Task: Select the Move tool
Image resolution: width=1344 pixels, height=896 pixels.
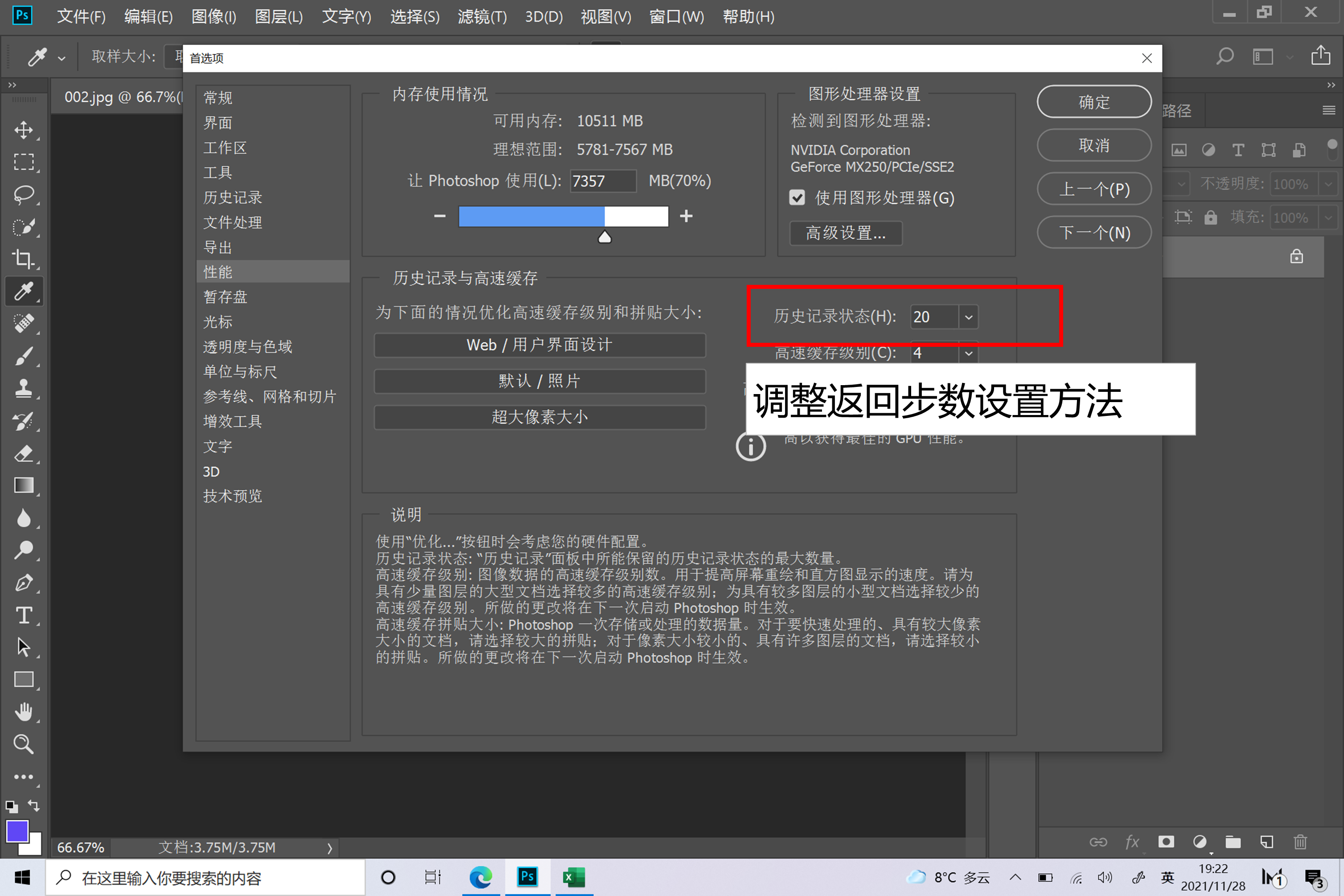Action: click(x=24, y=130)
